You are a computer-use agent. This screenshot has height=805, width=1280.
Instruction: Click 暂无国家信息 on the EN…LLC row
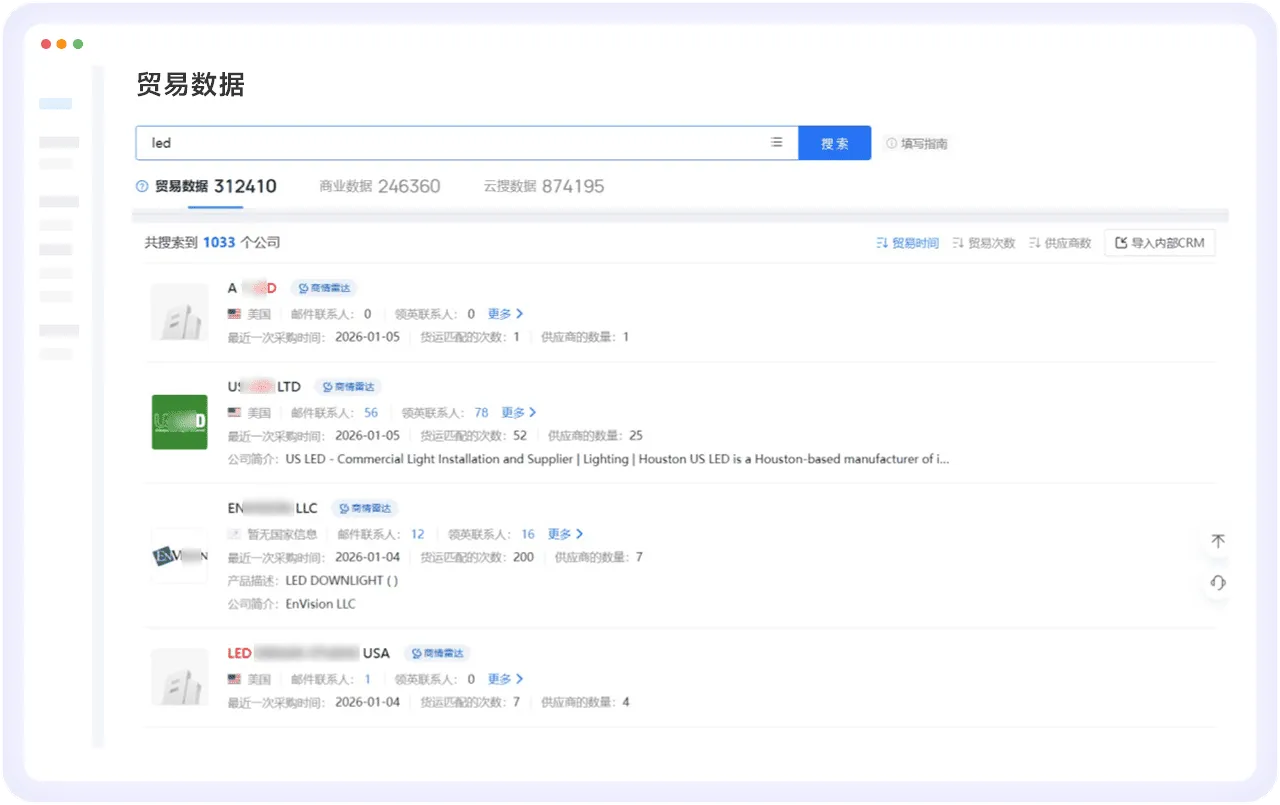283,534
